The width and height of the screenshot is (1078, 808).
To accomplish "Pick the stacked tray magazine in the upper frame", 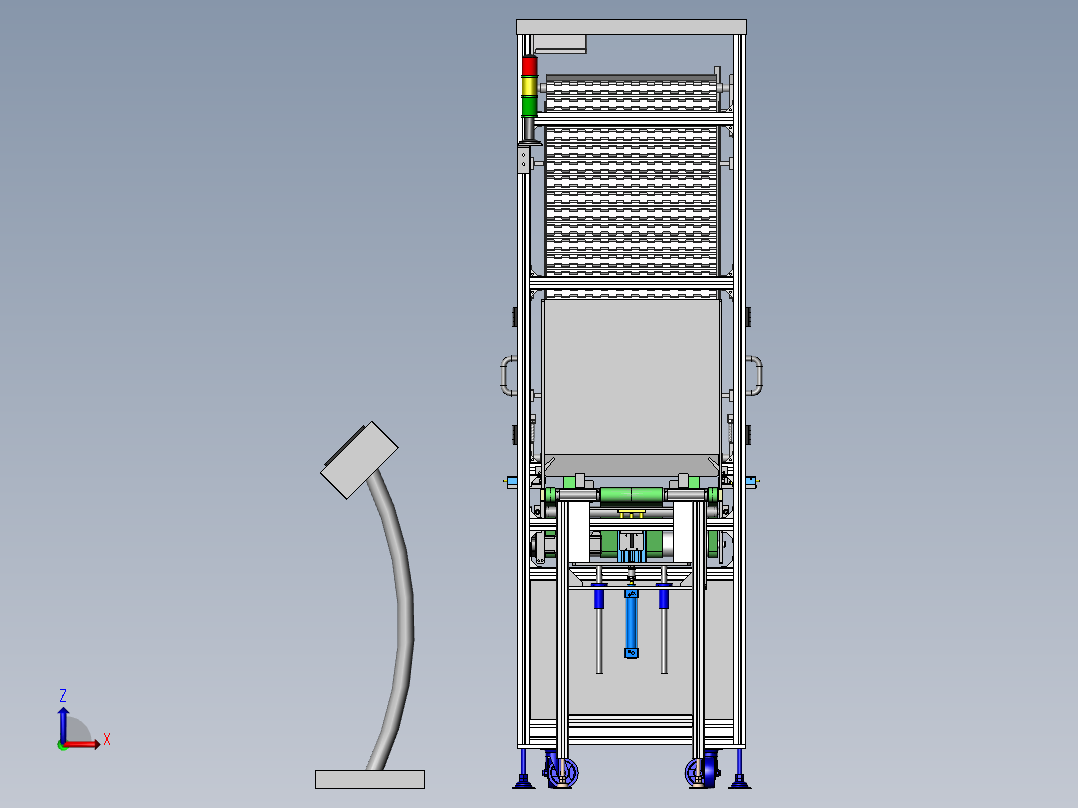I will (x=631, y=186).
